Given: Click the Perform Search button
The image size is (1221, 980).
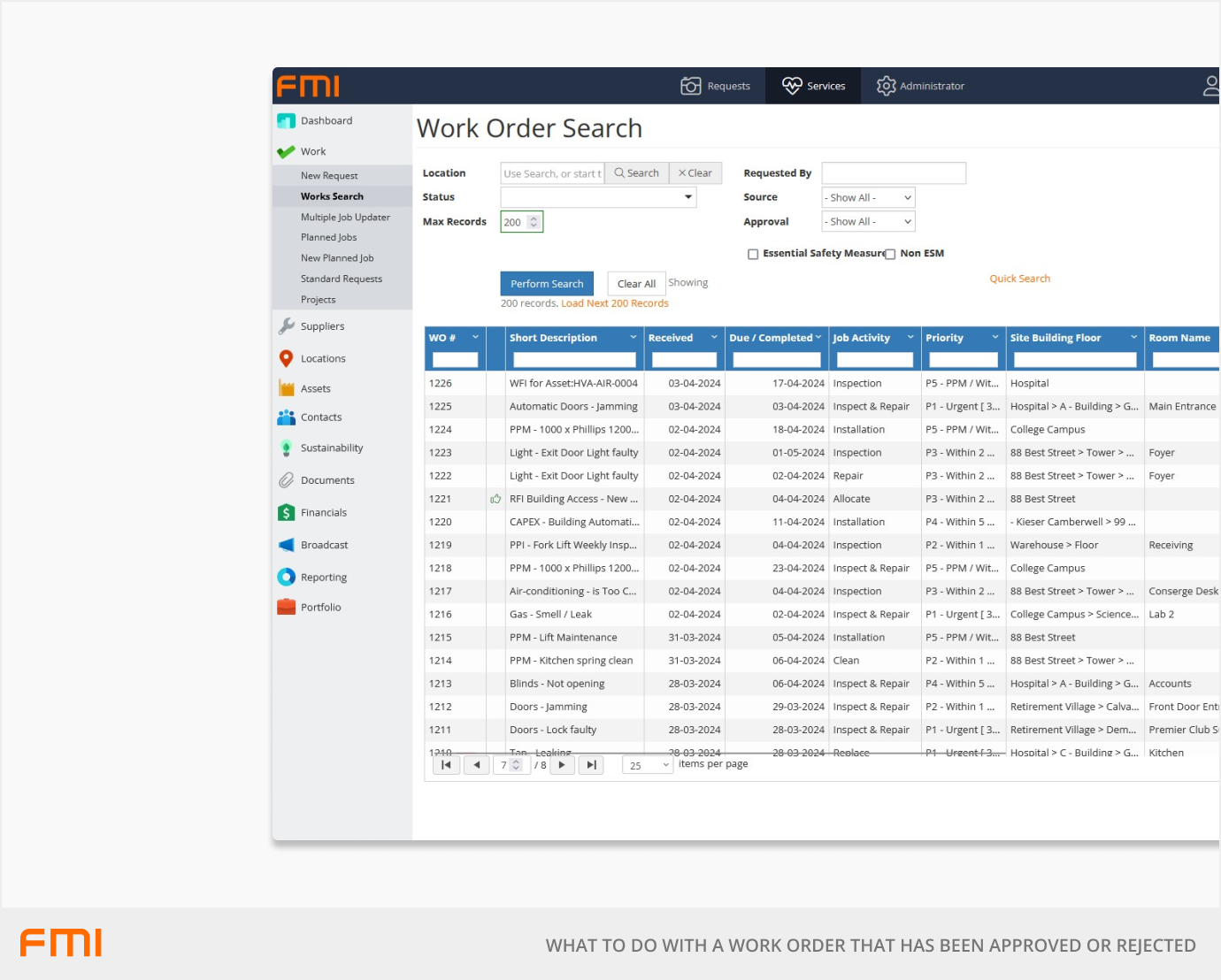Looking at the screenshot, I should [x=546, y=284].
